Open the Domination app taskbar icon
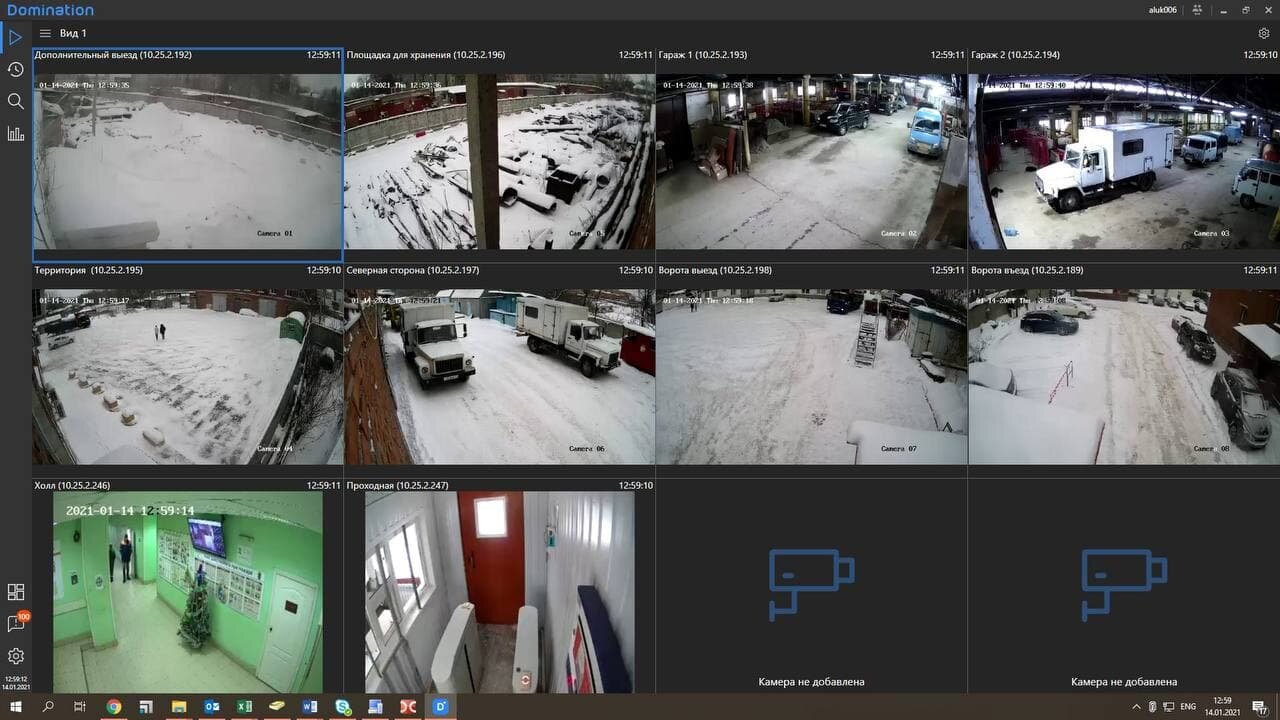 [440, 707]
